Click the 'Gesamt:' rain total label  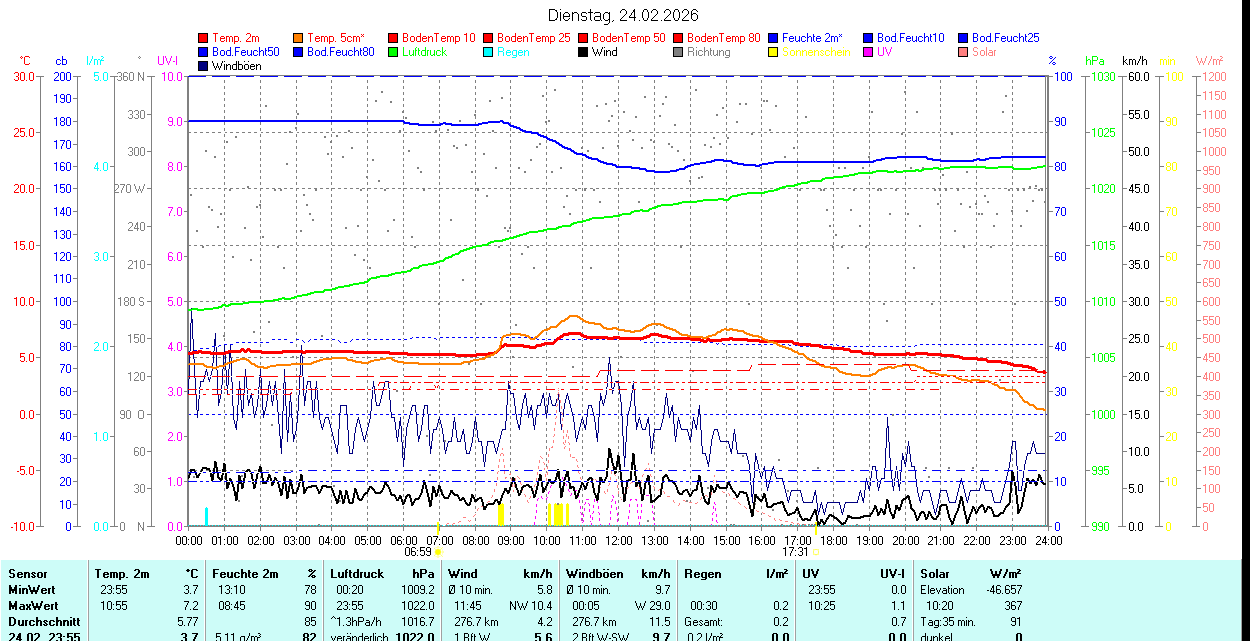706,622
